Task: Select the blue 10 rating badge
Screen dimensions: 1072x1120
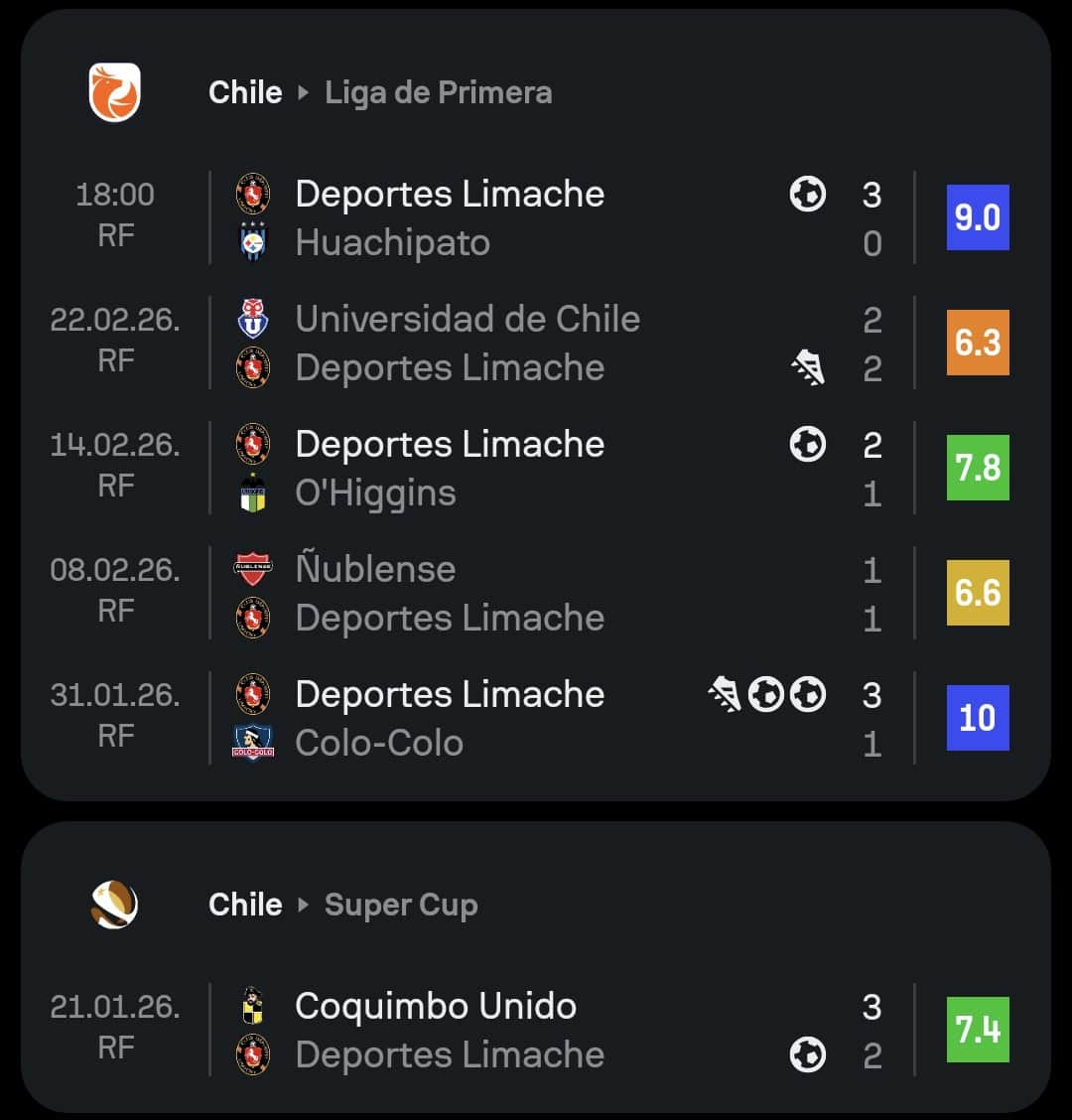Action: click(x=977, y=717)
